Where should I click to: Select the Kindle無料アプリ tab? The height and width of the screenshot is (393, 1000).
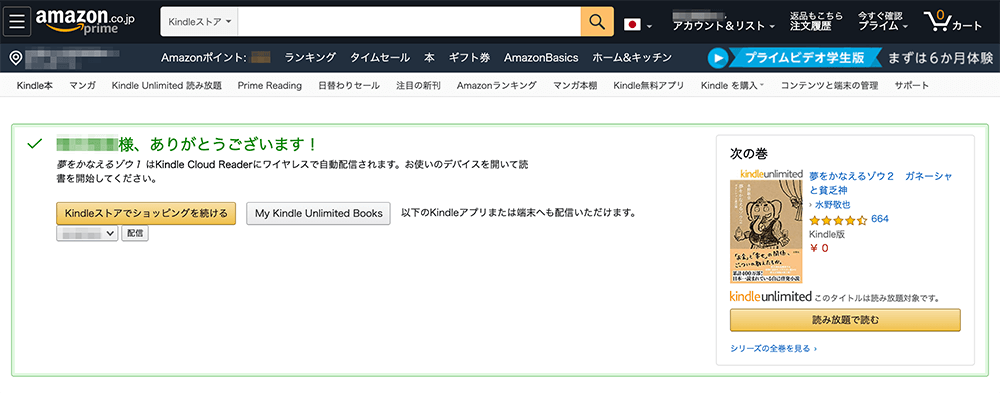(649, 85)
